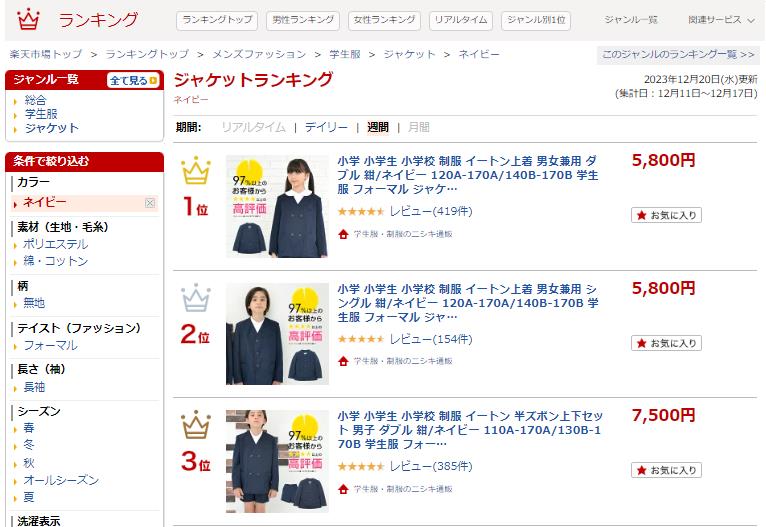Viewport: 766px width, 527px height.
Task: Add third-ranked item to お気に入り
Action: coord(666,470)
